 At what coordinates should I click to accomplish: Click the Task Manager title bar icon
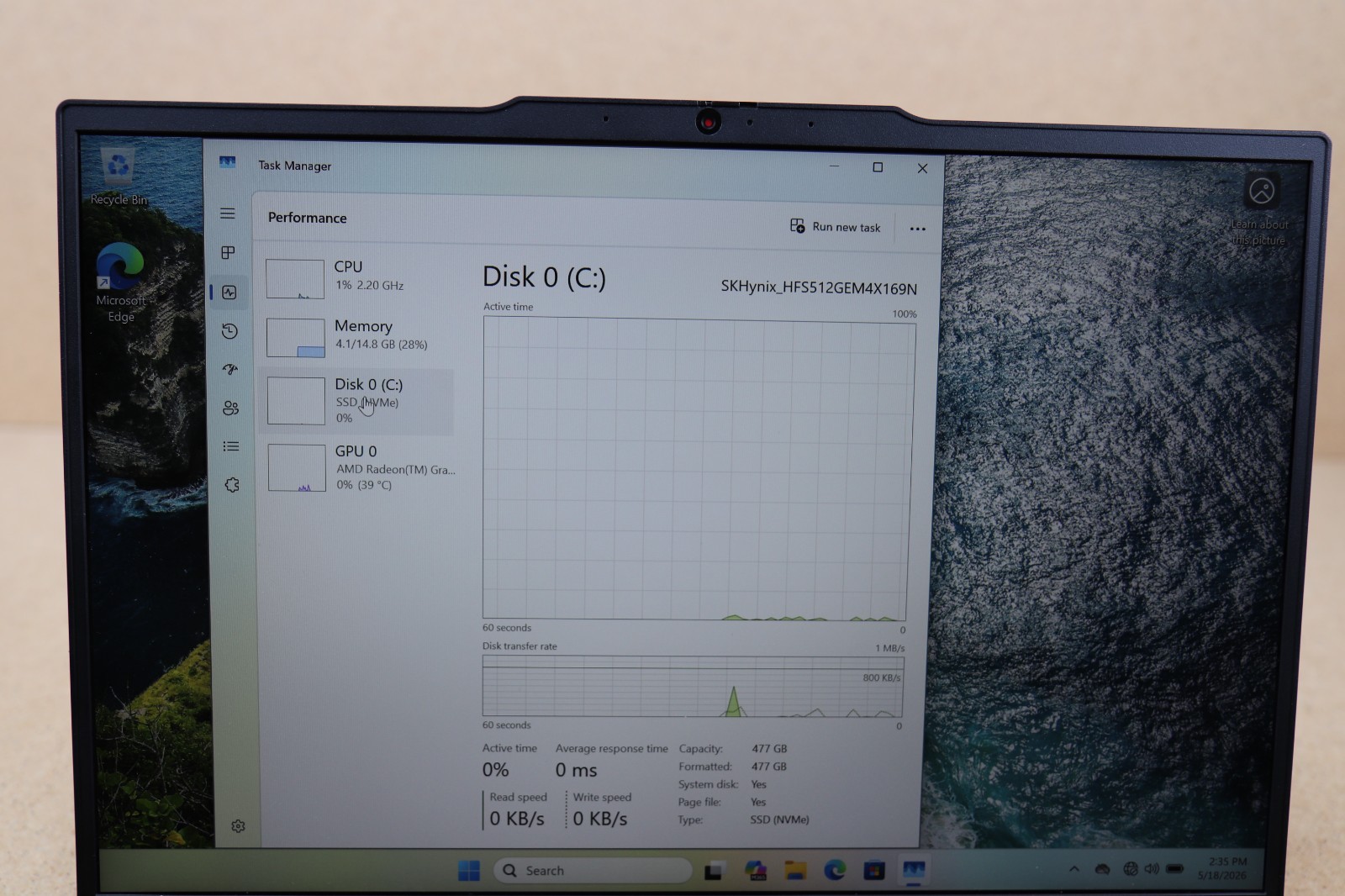click(227, 162)
